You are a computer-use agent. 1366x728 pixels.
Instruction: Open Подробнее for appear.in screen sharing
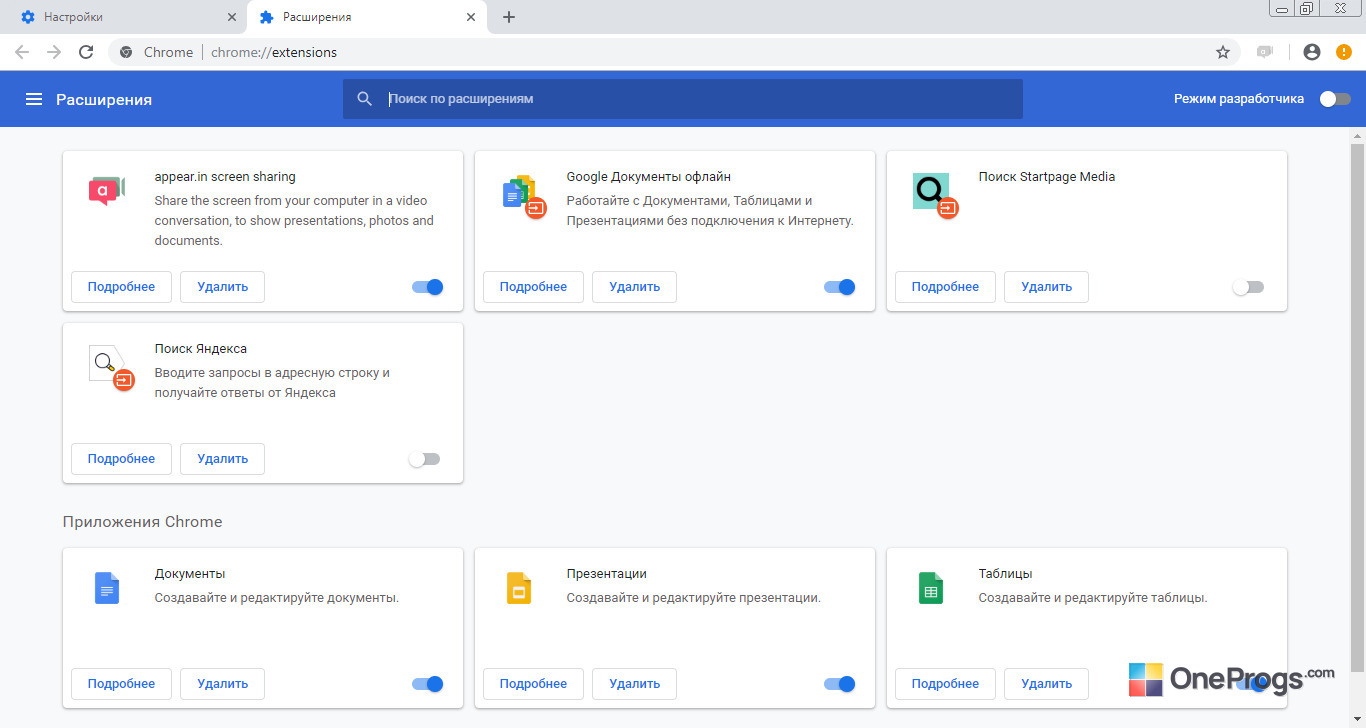tap(121, 287)
